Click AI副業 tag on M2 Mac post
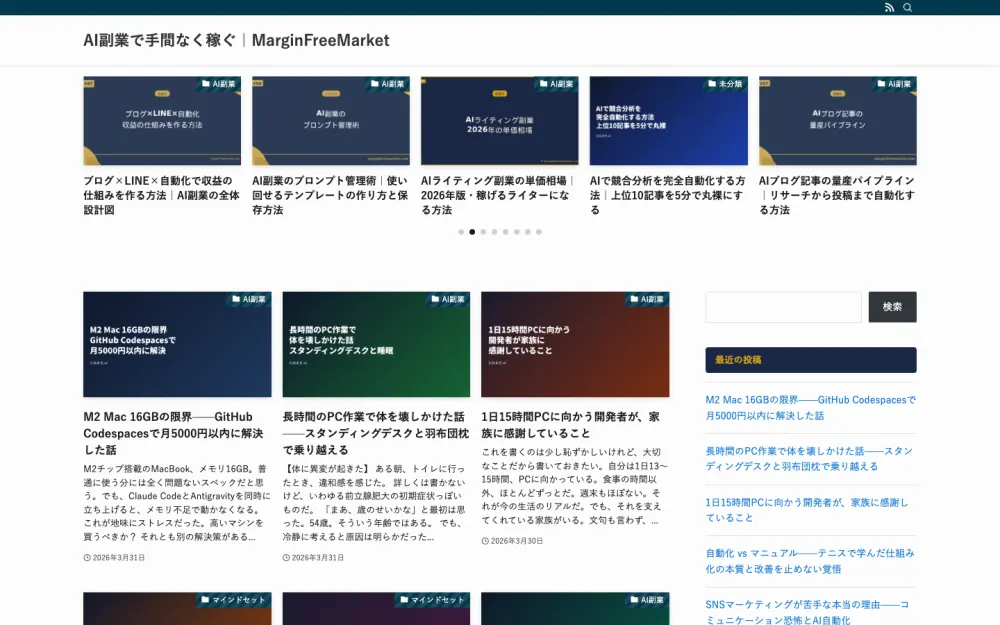The image size is (1000, 625). pos(249,299)
